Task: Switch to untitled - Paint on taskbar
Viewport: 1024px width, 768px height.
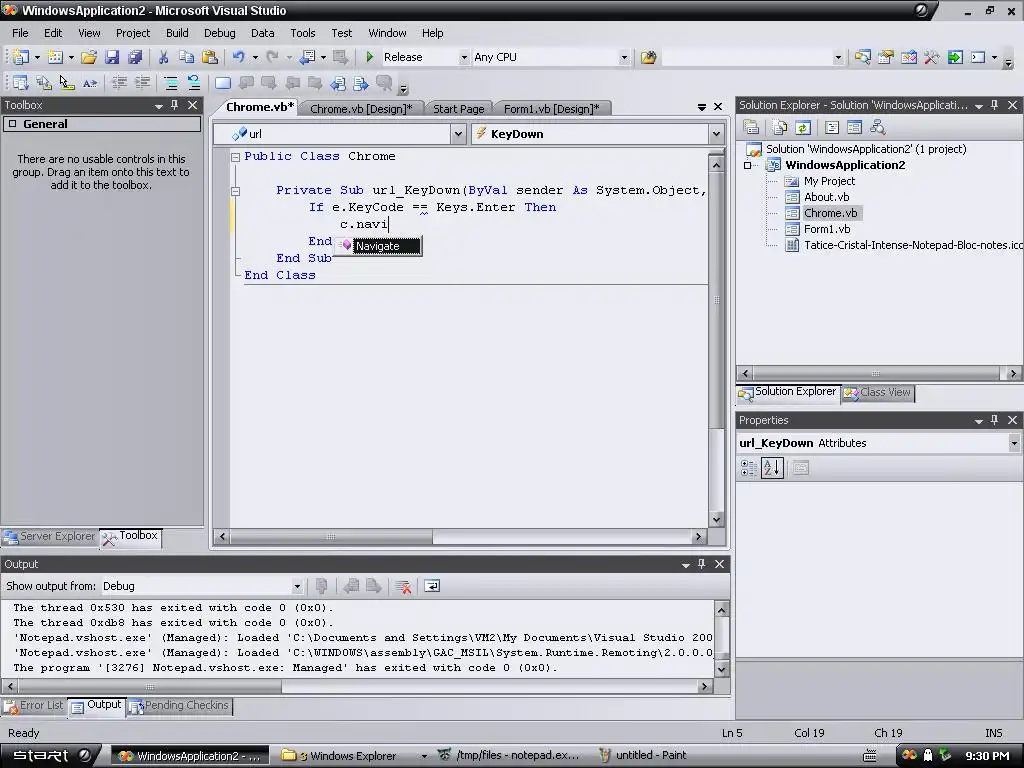Action: click(643, 756)
